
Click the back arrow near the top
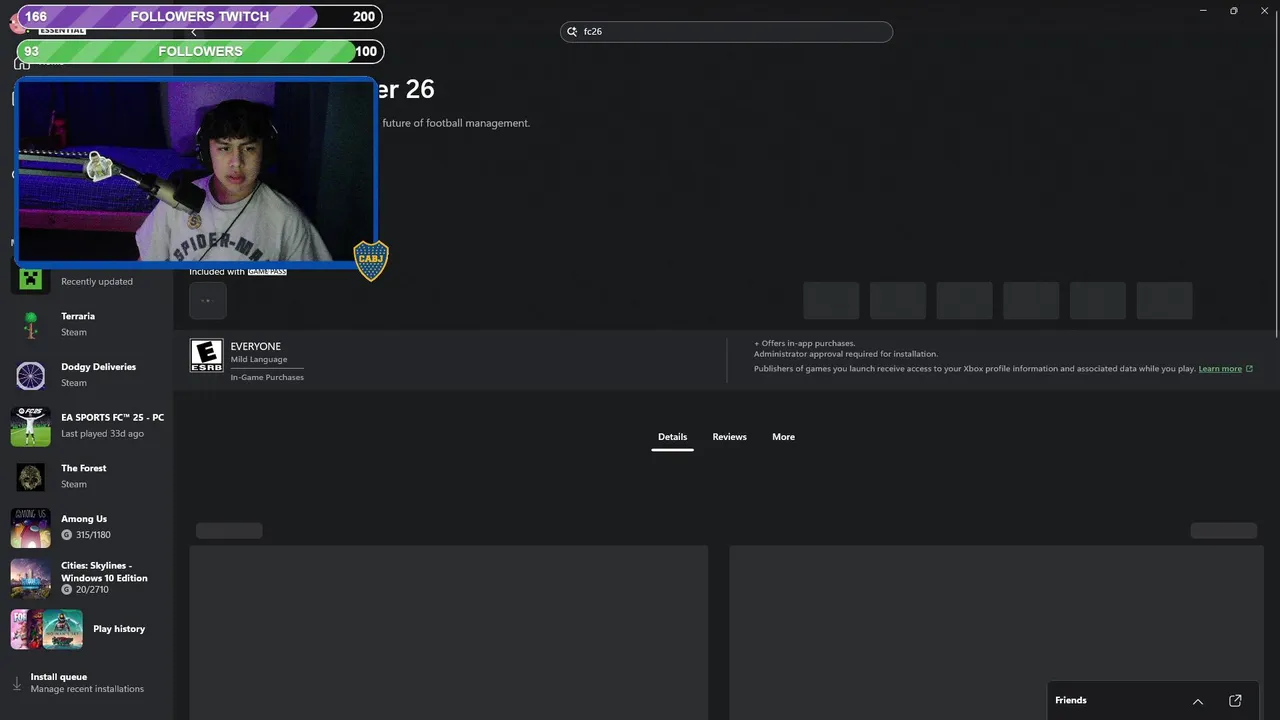194,32
